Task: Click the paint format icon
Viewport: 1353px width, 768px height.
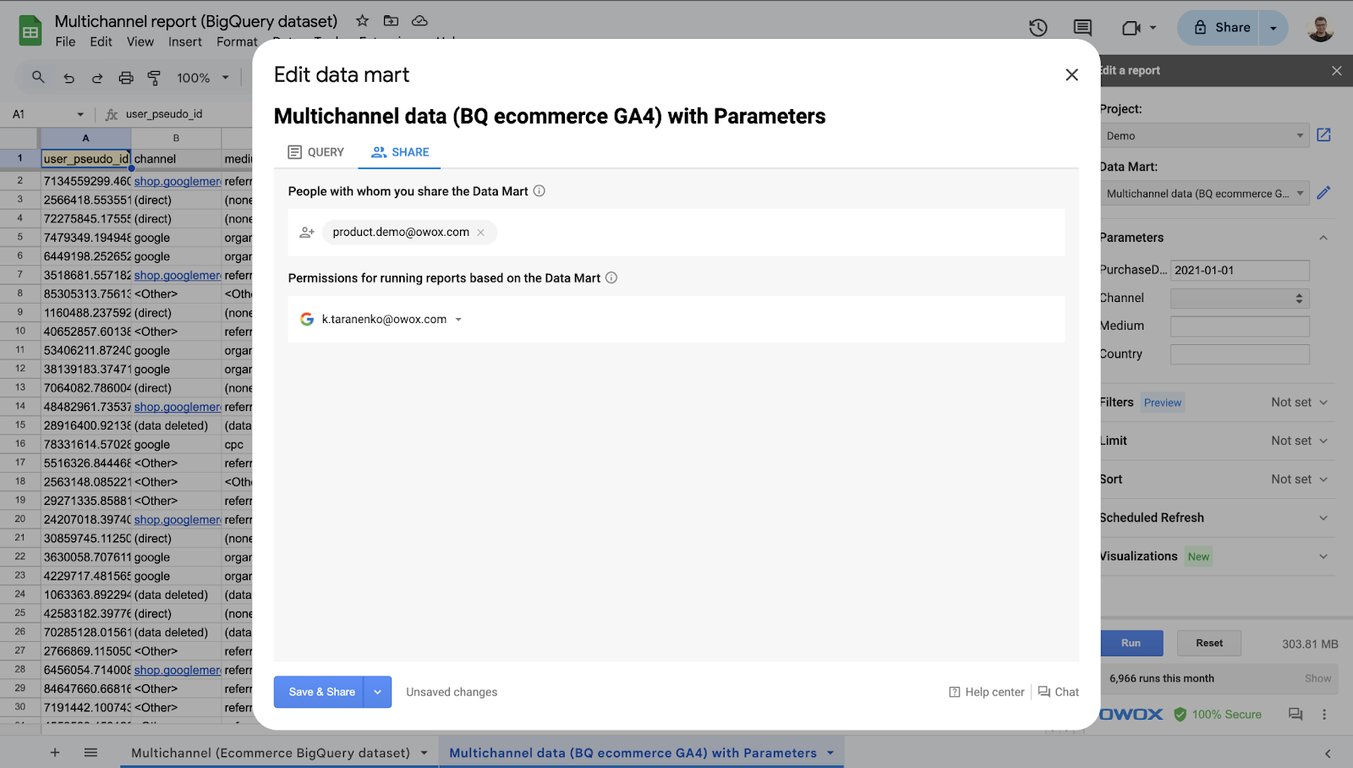Action: (x=154, y=77)
